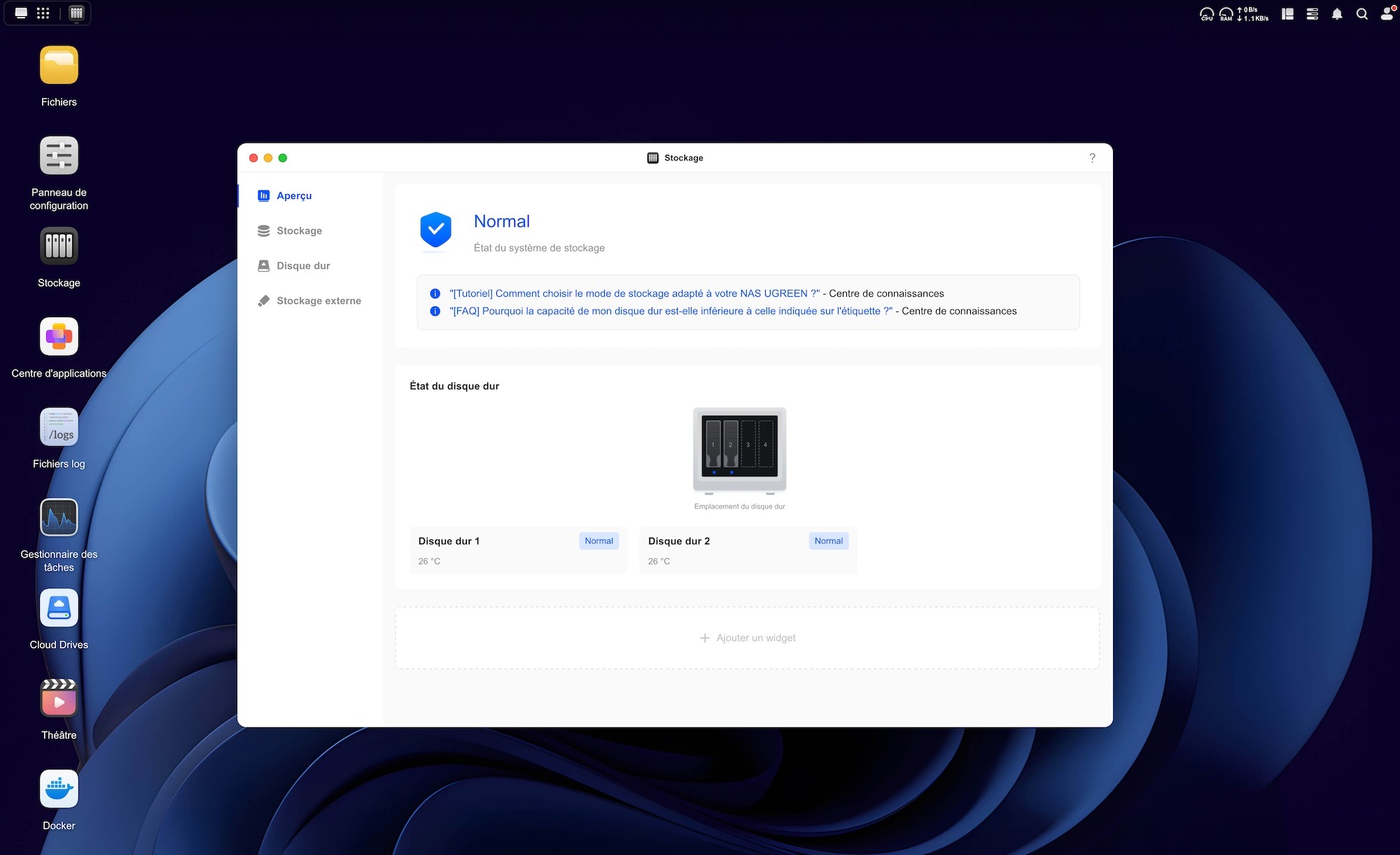The image size is (1400, 855).
Task: Open Gestionnaire des tâches desktop icon
Action: pyautogui.click(x=59, y=517)
